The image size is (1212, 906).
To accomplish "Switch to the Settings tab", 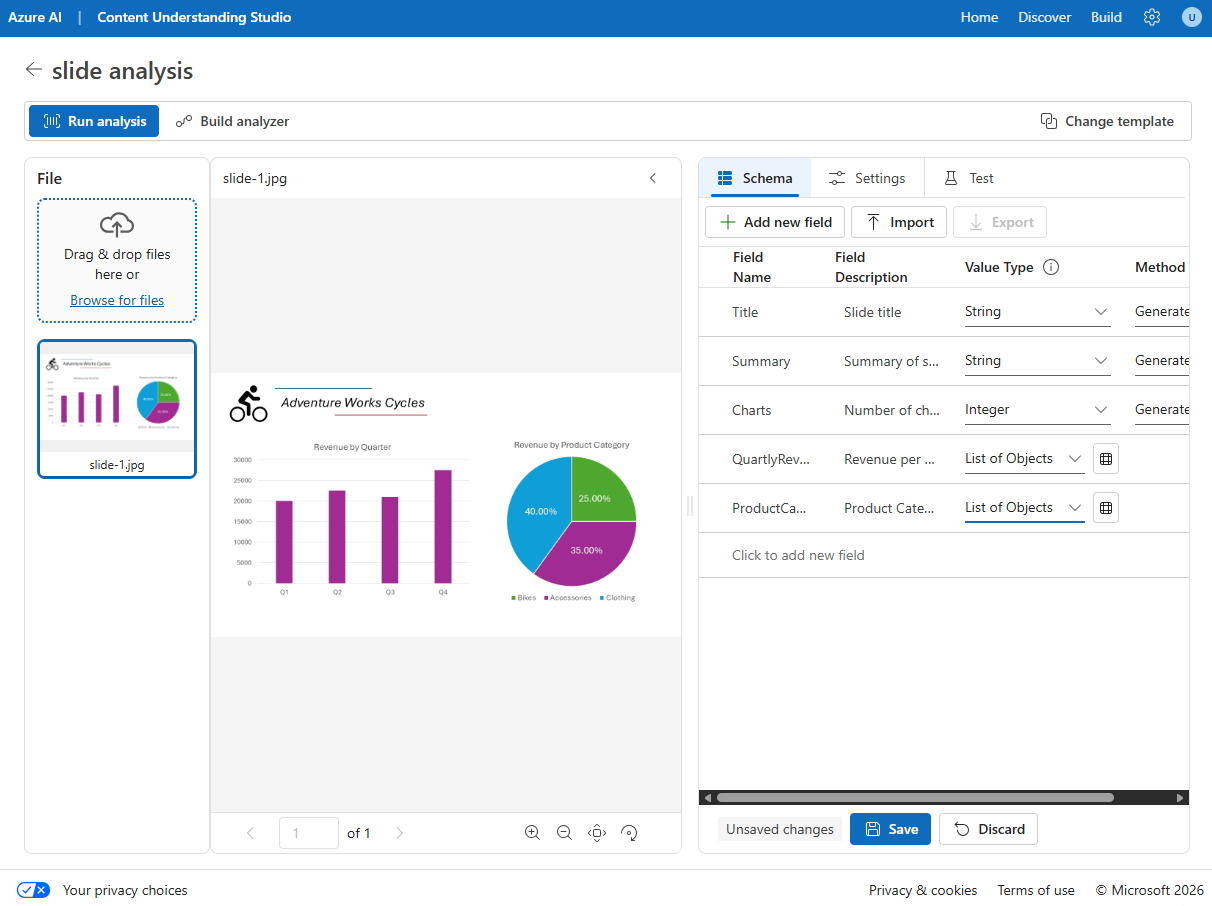I will (866, 177).
